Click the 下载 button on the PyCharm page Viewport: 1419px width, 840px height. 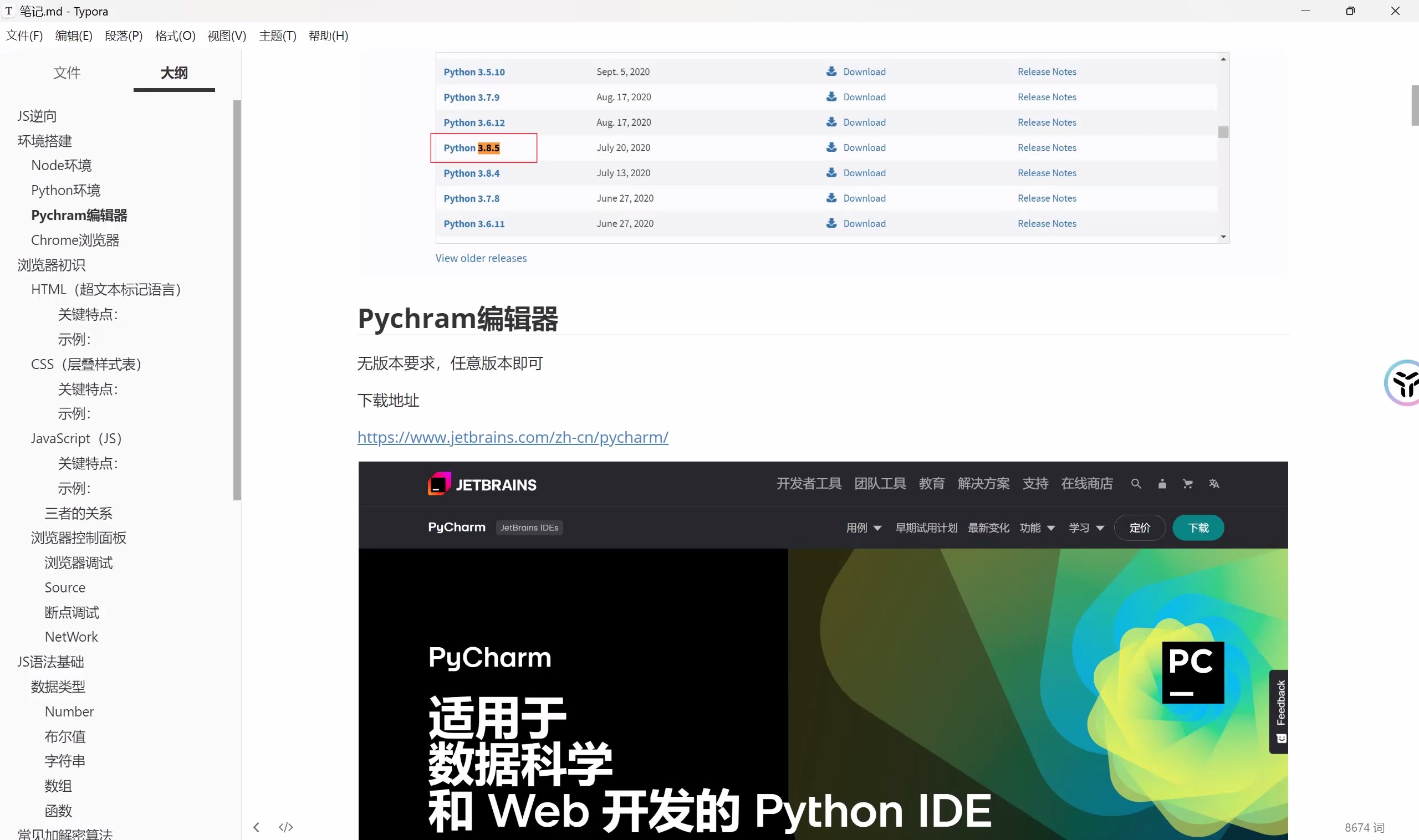point(1198,527)
